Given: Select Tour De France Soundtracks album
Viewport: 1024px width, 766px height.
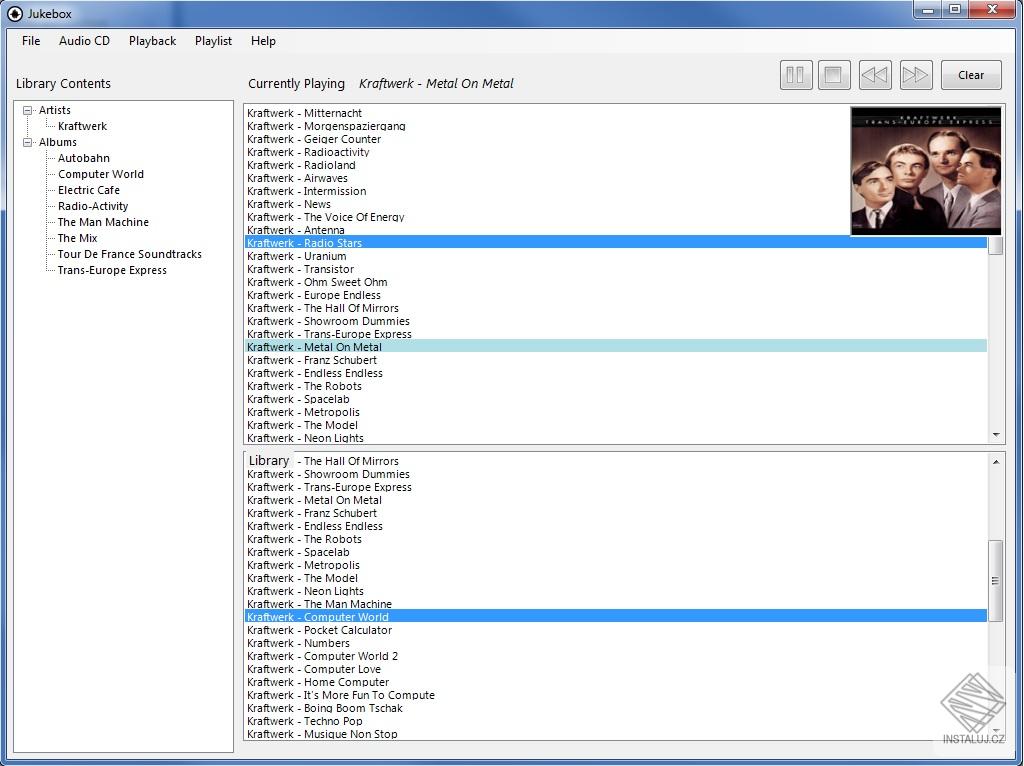Looking at the screenshot, I should point(129,254).
